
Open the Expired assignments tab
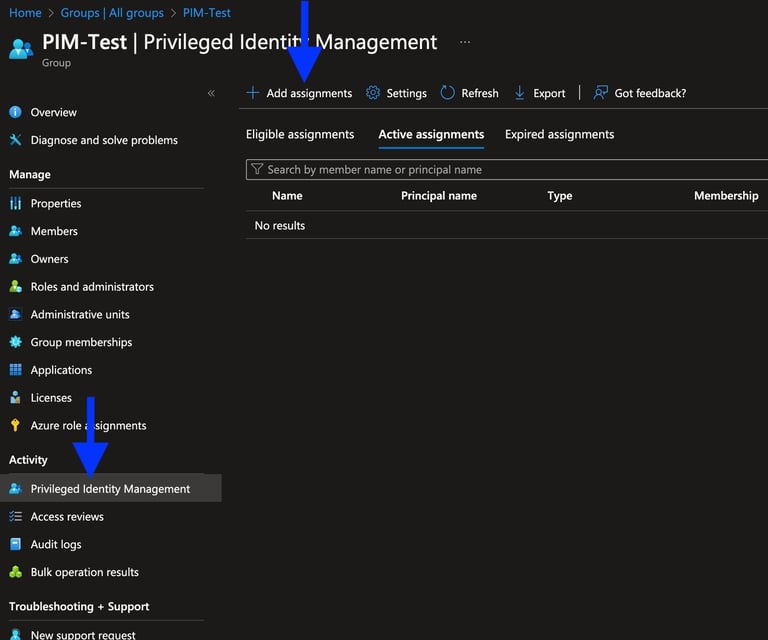coord(559,135)
